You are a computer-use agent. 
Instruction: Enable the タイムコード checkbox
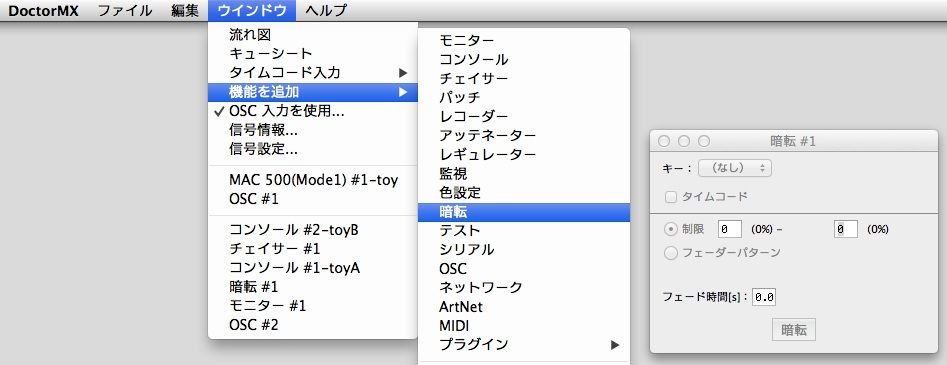(670, 196)
